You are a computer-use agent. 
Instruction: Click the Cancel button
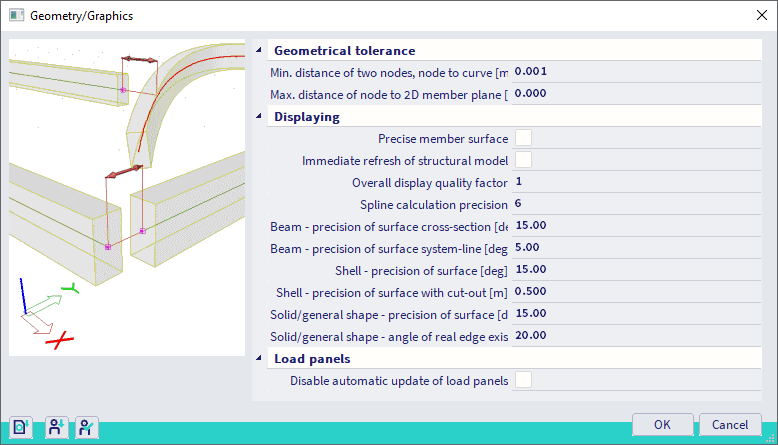coord(730,425)
